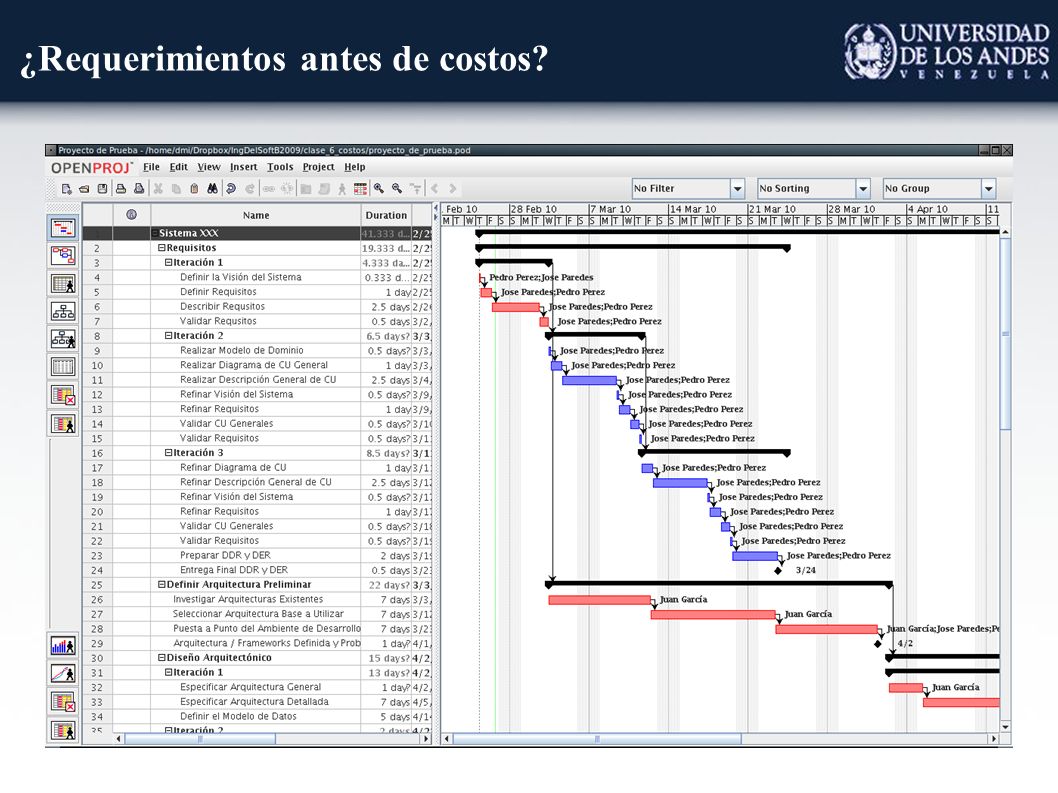The image size is (1058, 793).
Task: Select the 'Definir el Modelo de Datos' task
Action: [x=238, y=717]
